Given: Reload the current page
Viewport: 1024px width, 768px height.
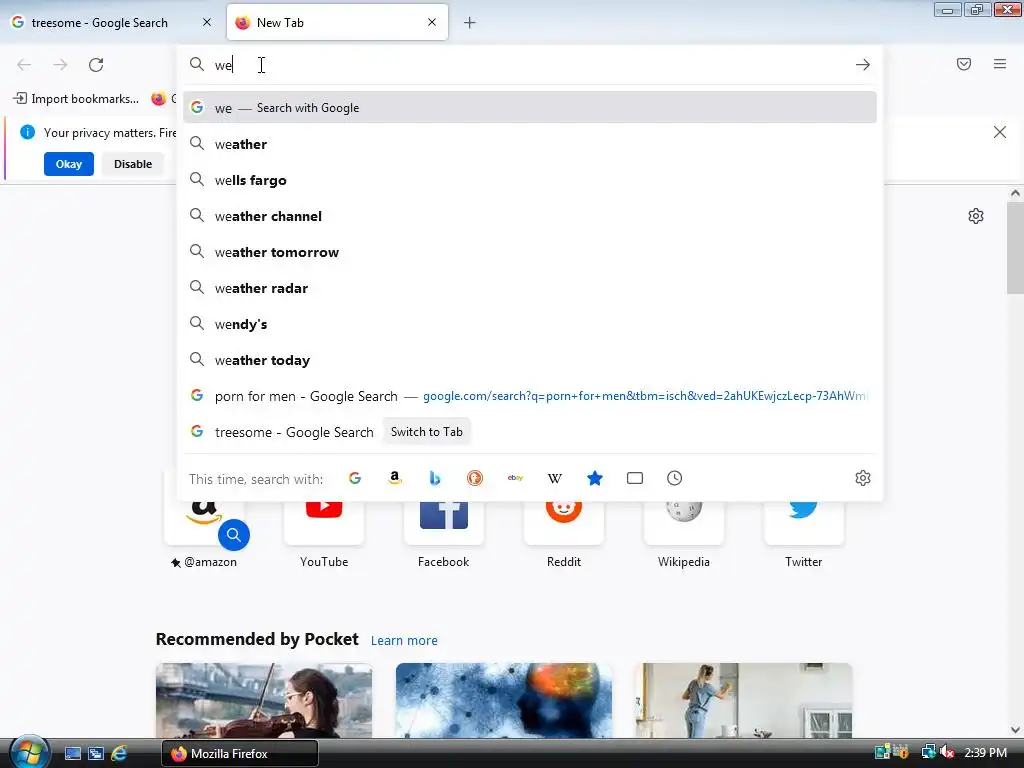Looking at the screenshot, I should (96, 65).
